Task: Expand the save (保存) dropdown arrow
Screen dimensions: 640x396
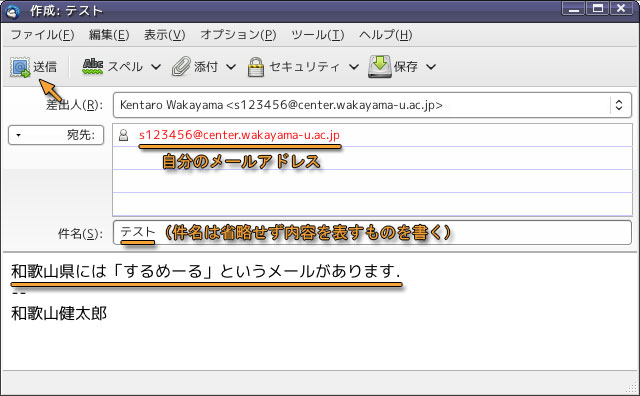Action: (x=431, y=67)
